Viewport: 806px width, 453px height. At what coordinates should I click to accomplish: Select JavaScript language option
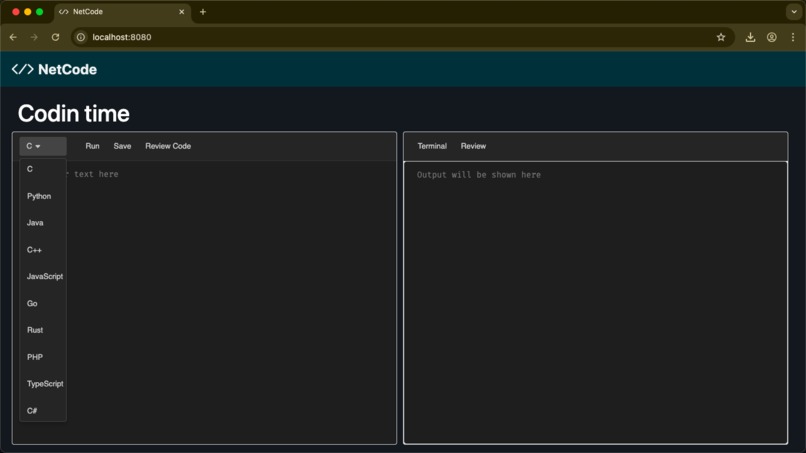tap(43, 277)
